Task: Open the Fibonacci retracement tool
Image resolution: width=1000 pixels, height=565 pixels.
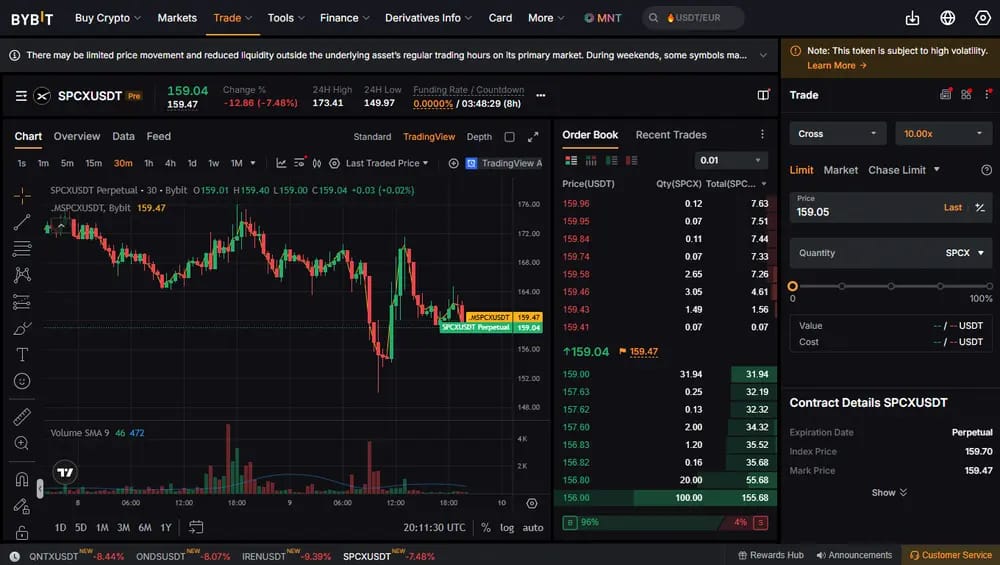Action: point(22,248)
